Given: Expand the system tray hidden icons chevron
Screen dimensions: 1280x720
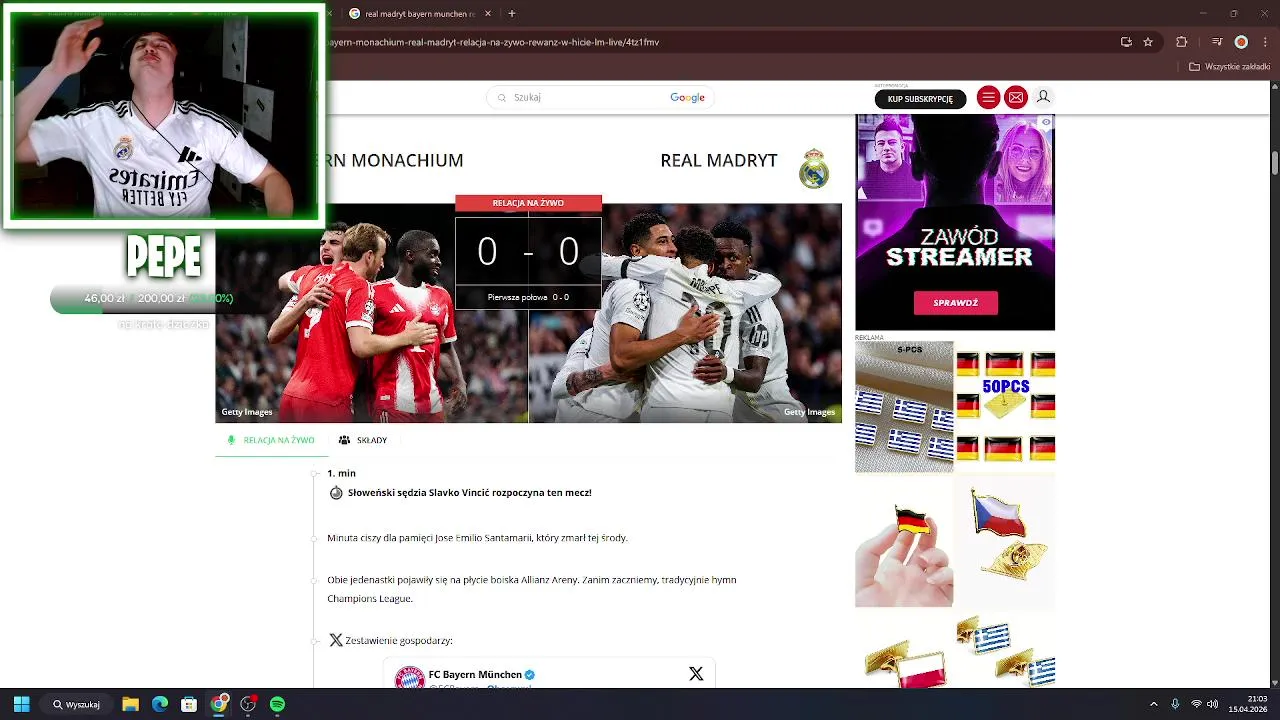Looking at the screenshot, I should [1153, 704].
